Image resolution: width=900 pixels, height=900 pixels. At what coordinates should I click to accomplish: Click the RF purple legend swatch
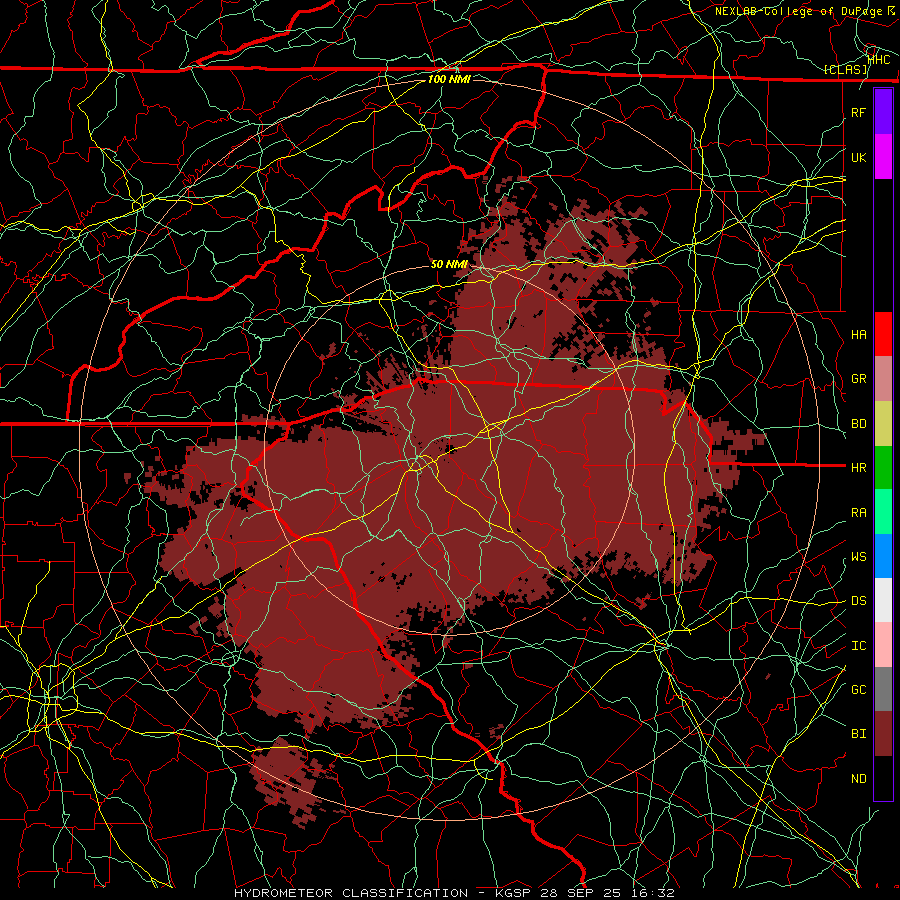tap(883, 112)
